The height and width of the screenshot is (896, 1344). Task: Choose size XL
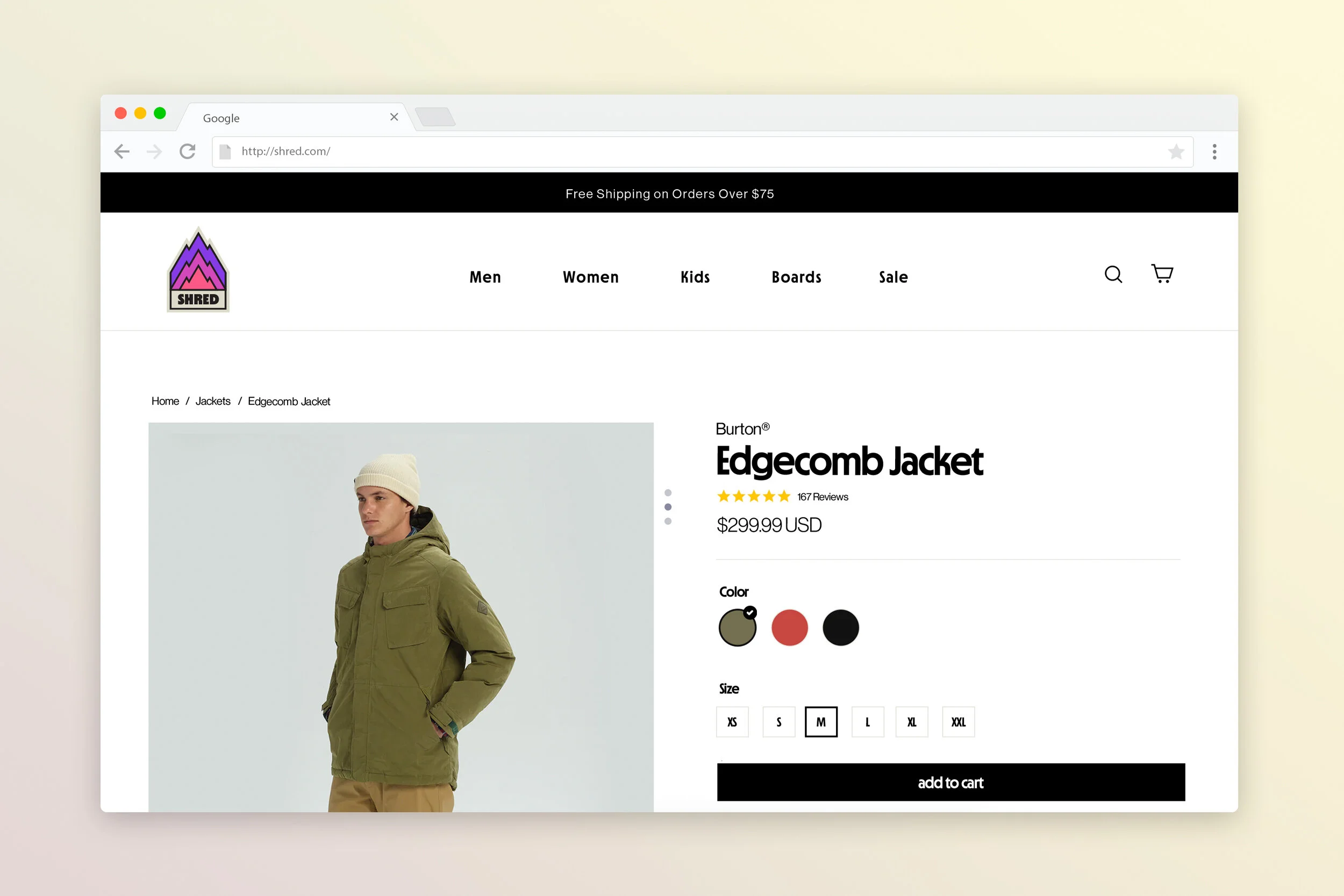pos(911,722)
